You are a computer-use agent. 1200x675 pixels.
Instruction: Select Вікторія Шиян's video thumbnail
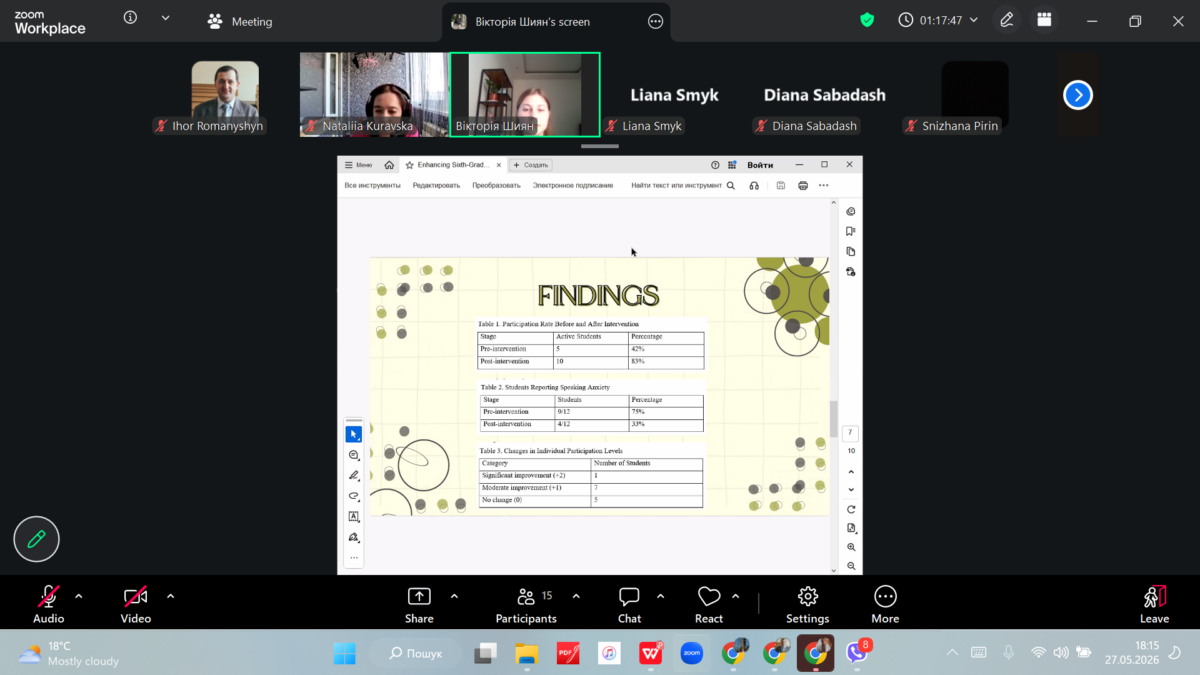525,94
